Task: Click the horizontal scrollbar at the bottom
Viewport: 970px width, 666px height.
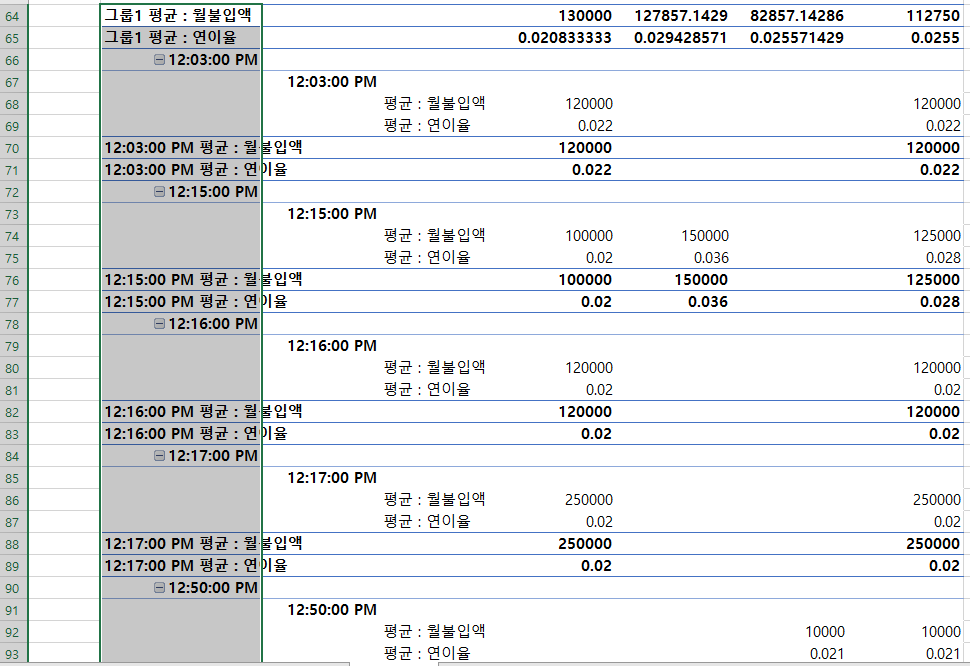Action: 175,663
